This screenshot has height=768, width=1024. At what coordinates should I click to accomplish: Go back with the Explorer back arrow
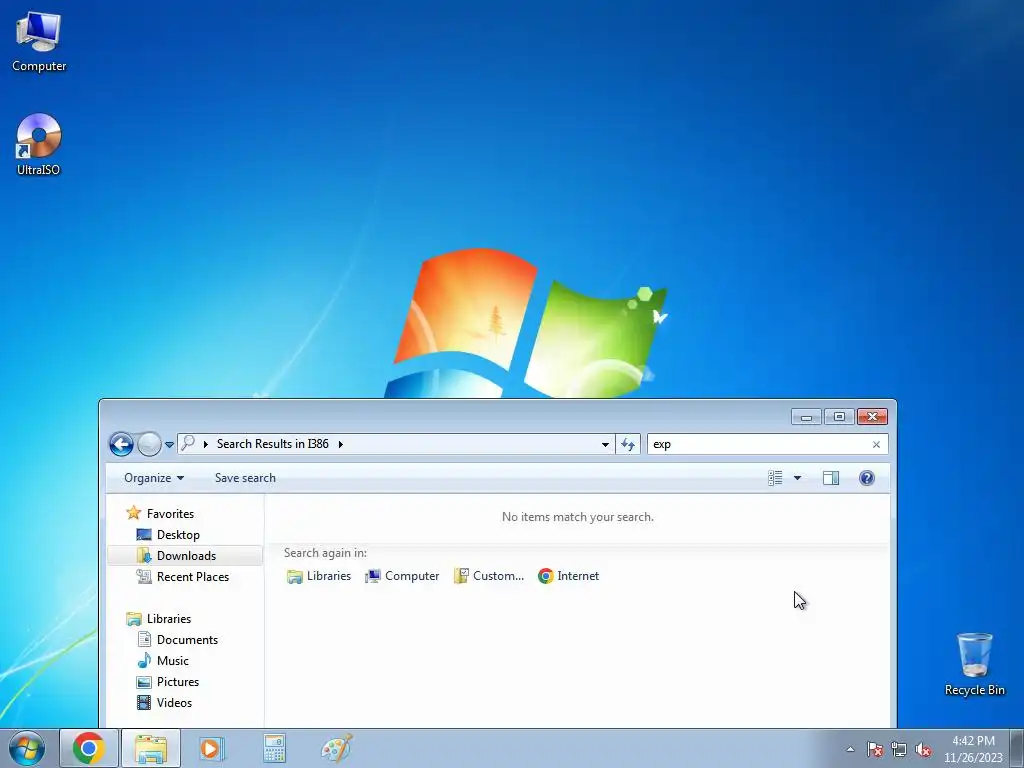pyautogui.click(x=121, y=444)
